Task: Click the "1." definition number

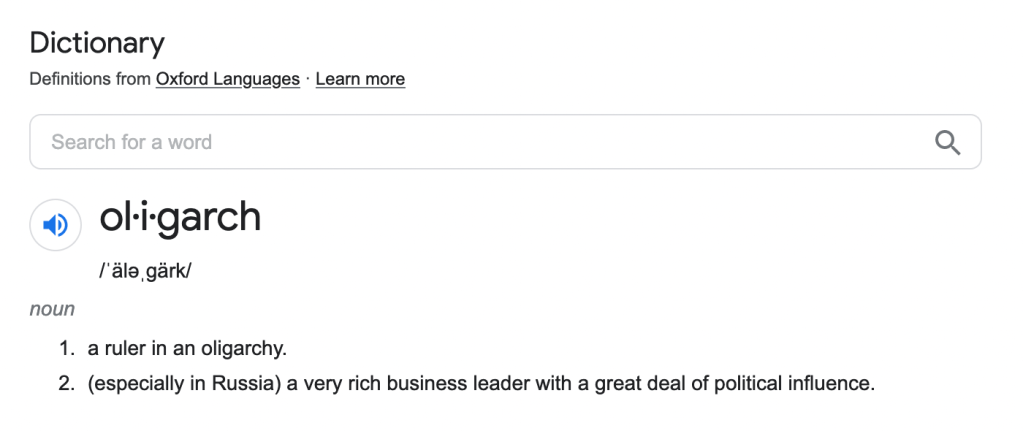Action: click(x=66, y=349)
